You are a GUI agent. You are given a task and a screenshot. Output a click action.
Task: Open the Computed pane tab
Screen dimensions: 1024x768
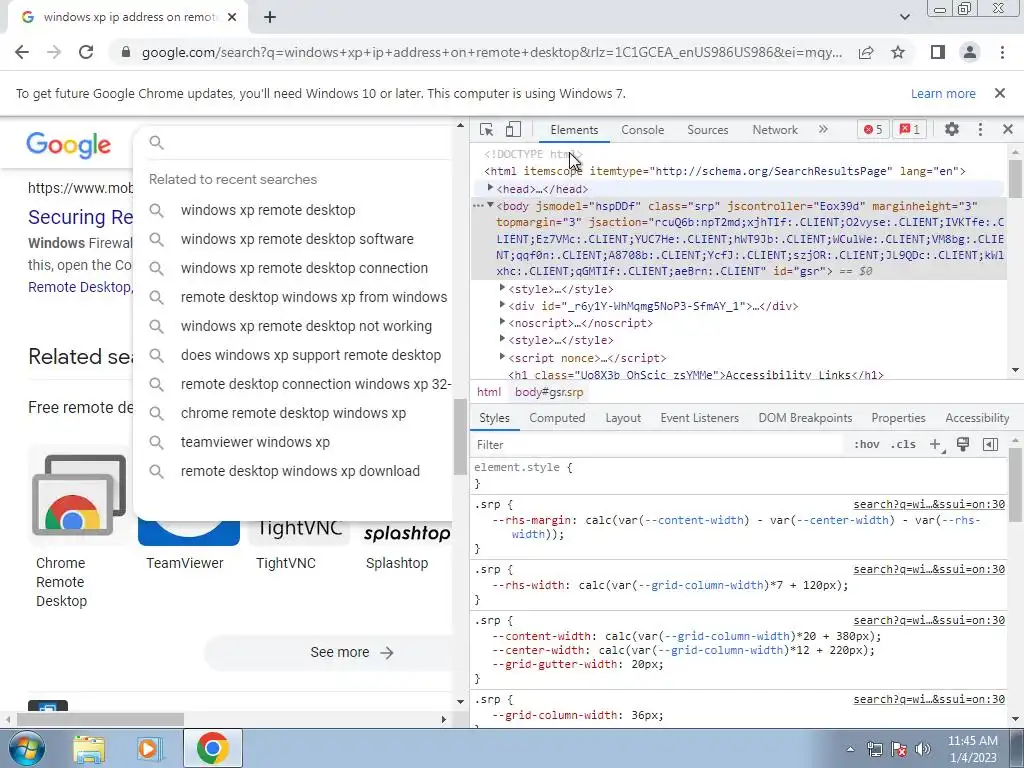[x=557, y=418]
